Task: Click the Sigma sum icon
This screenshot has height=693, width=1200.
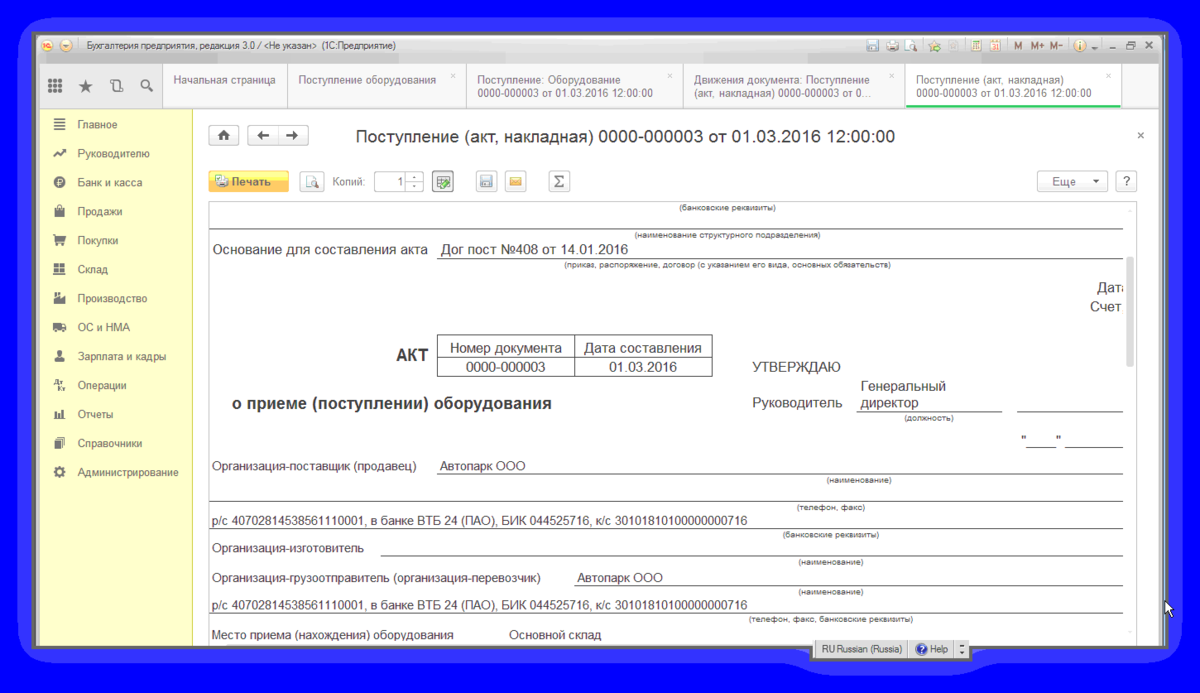Action: click(559, 182)
